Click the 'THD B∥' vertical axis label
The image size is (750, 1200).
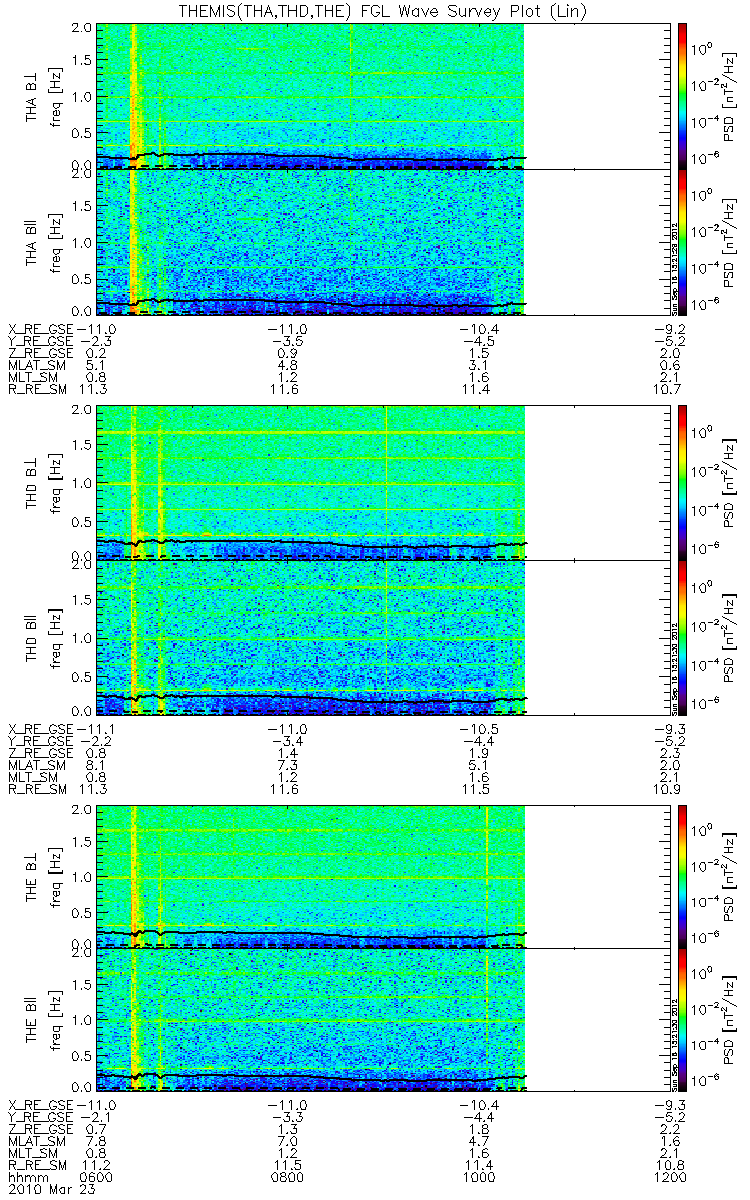point(32,636)
